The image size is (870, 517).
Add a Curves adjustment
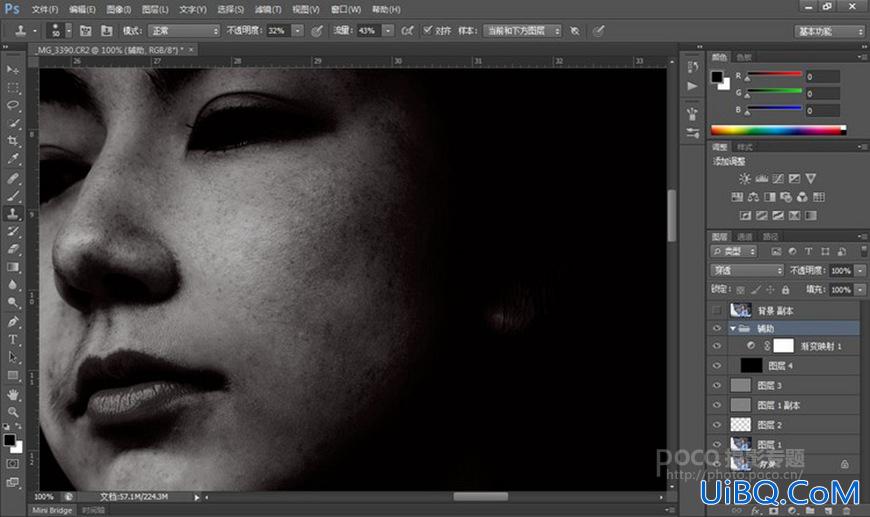click(778, 179)
